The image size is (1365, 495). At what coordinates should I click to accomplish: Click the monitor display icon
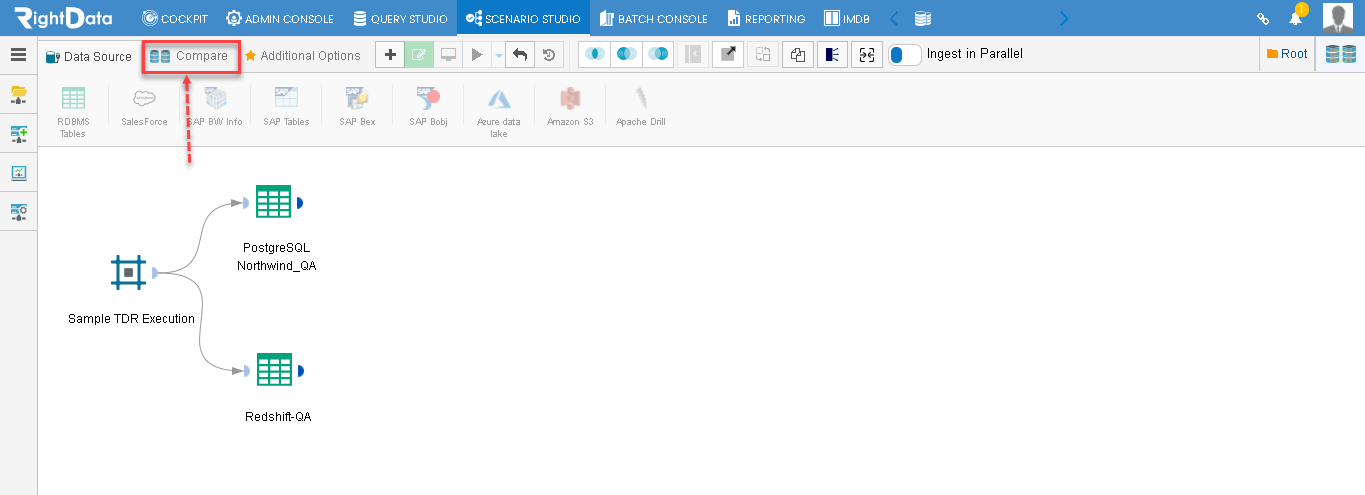449,55
